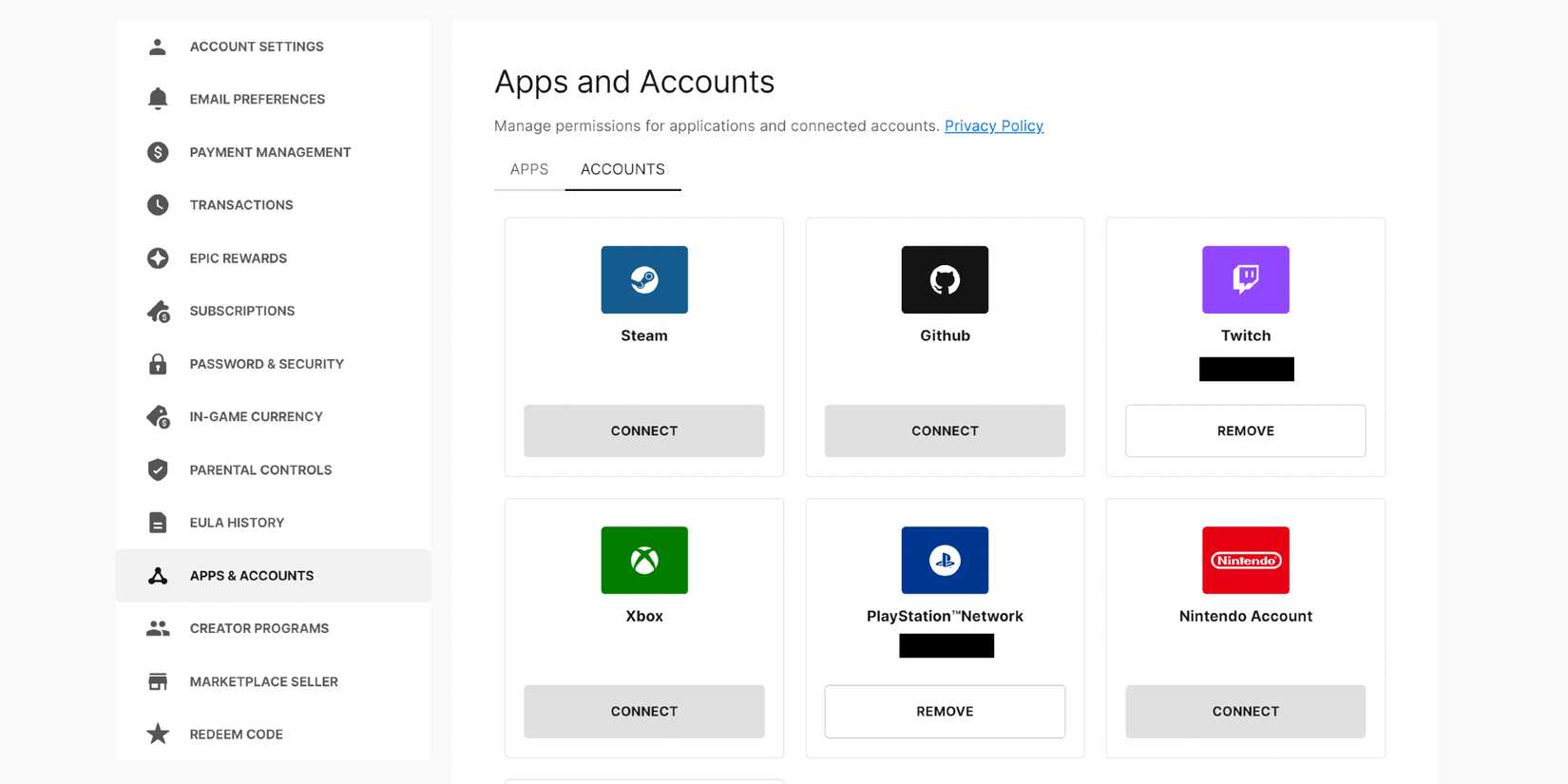This screenshot has height=784, width=1568.
Task: Click the Steam logo tile
Action: pyautogui.click(x=644, y=280)
